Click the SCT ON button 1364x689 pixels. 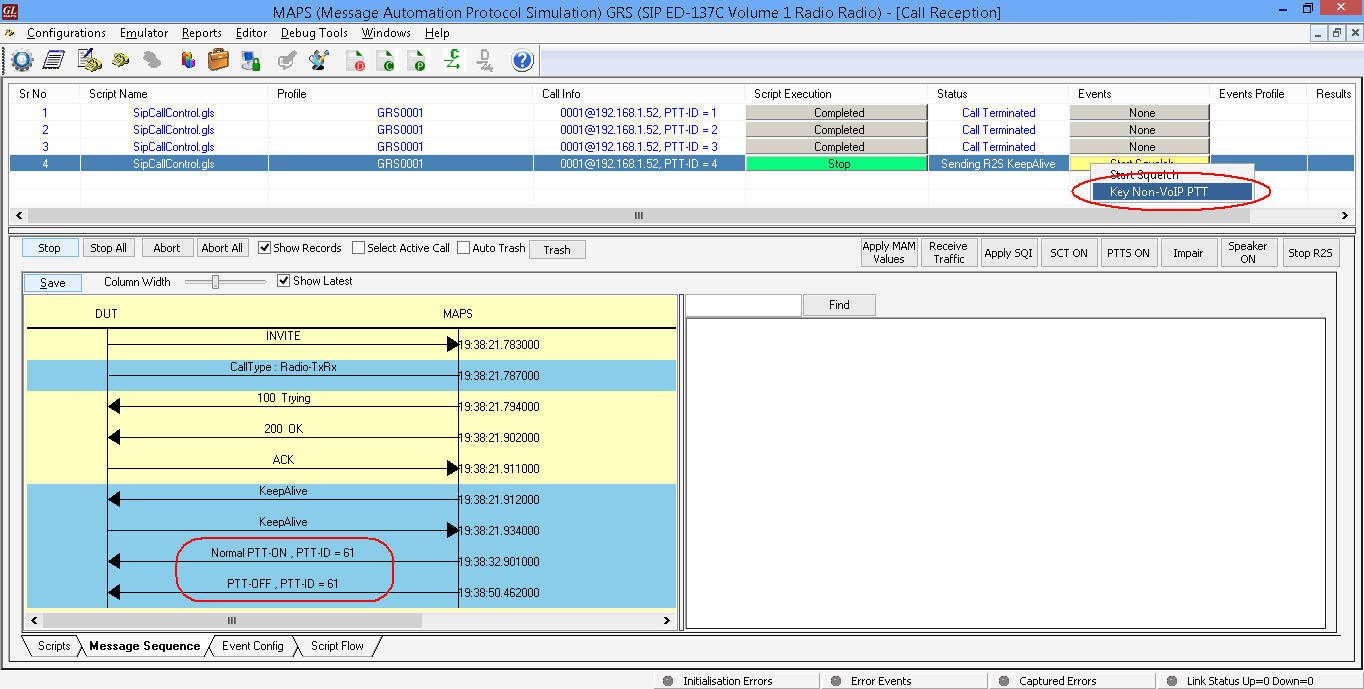click(x=1069, y=253)
